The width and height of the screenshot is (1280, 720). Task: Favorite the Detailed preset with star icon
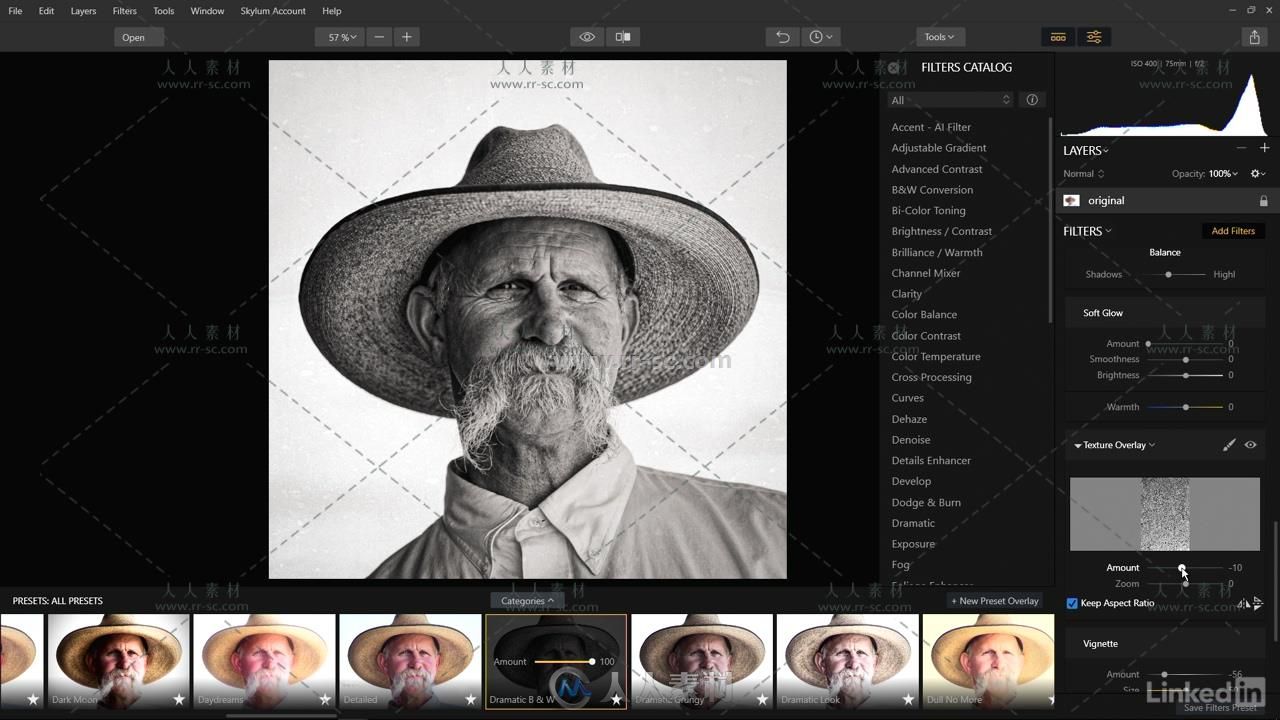(471, 699)
